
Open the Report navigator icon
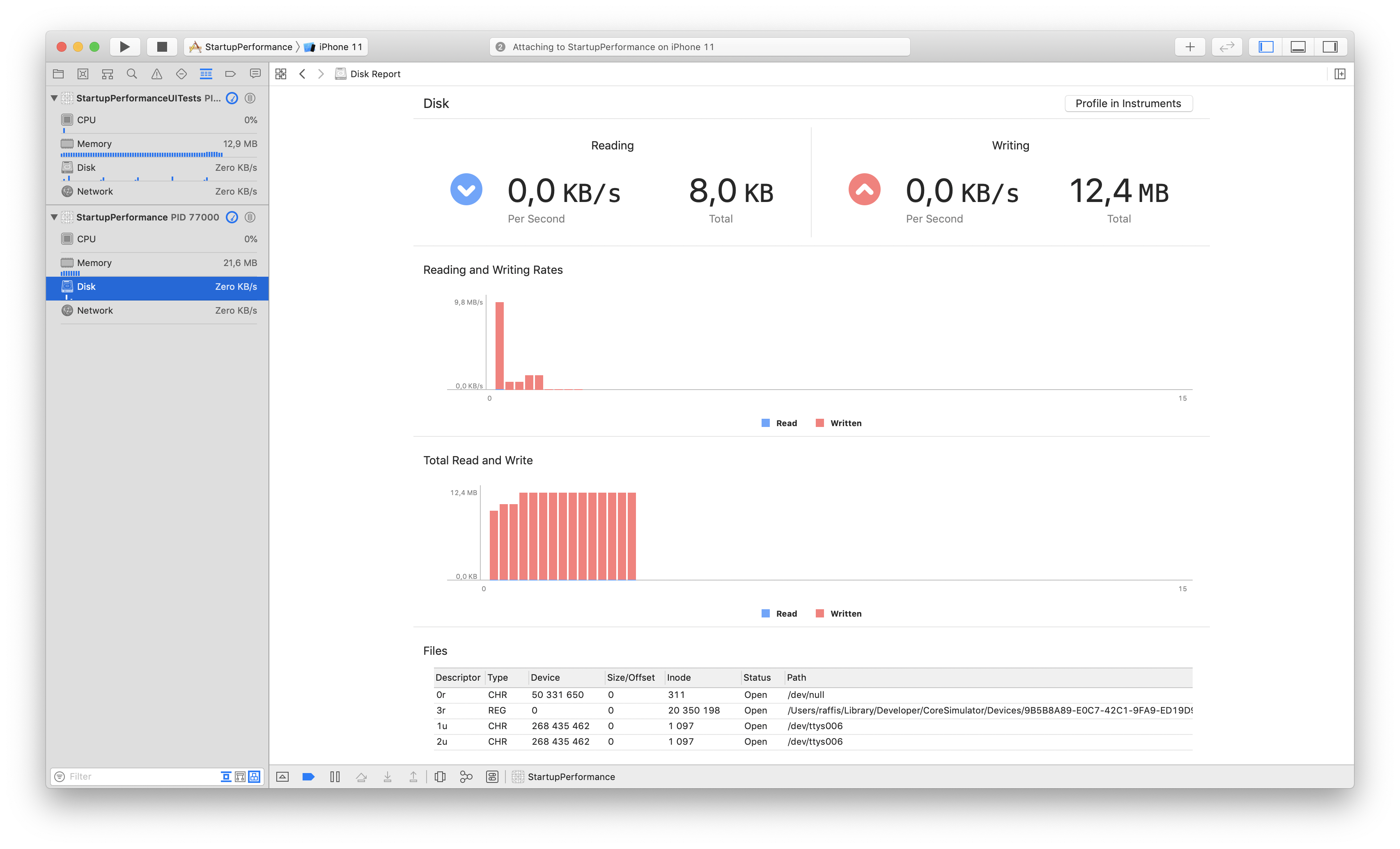click(255, 74)
